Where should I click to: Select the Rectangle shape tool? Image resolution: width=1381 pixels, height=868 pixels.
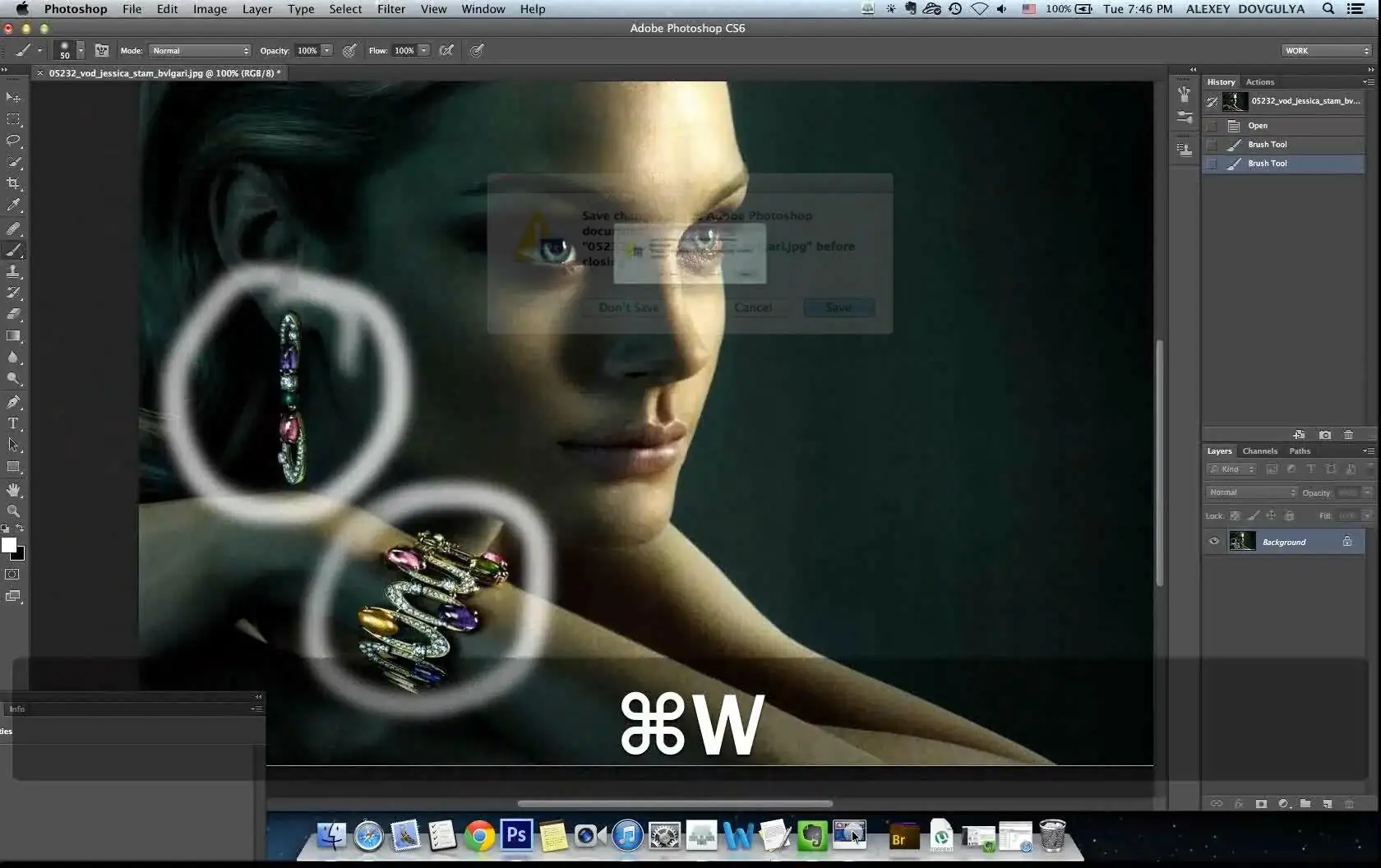(13, 467)
